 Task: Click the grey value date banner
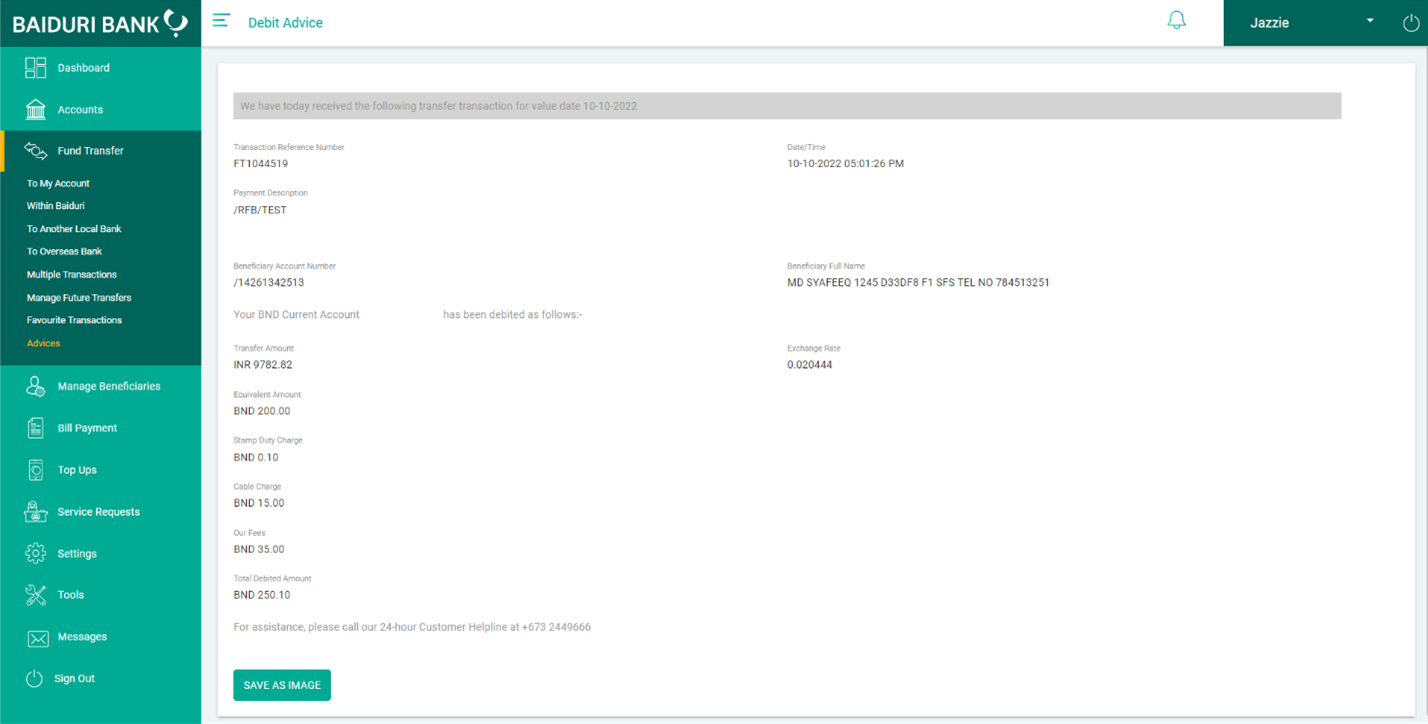point(787,106)
